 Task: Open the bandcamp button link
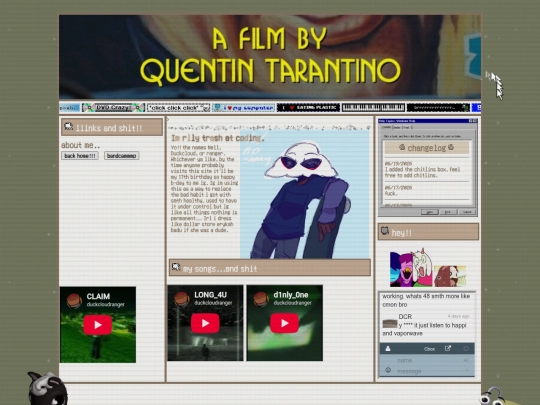click(122, 156)
